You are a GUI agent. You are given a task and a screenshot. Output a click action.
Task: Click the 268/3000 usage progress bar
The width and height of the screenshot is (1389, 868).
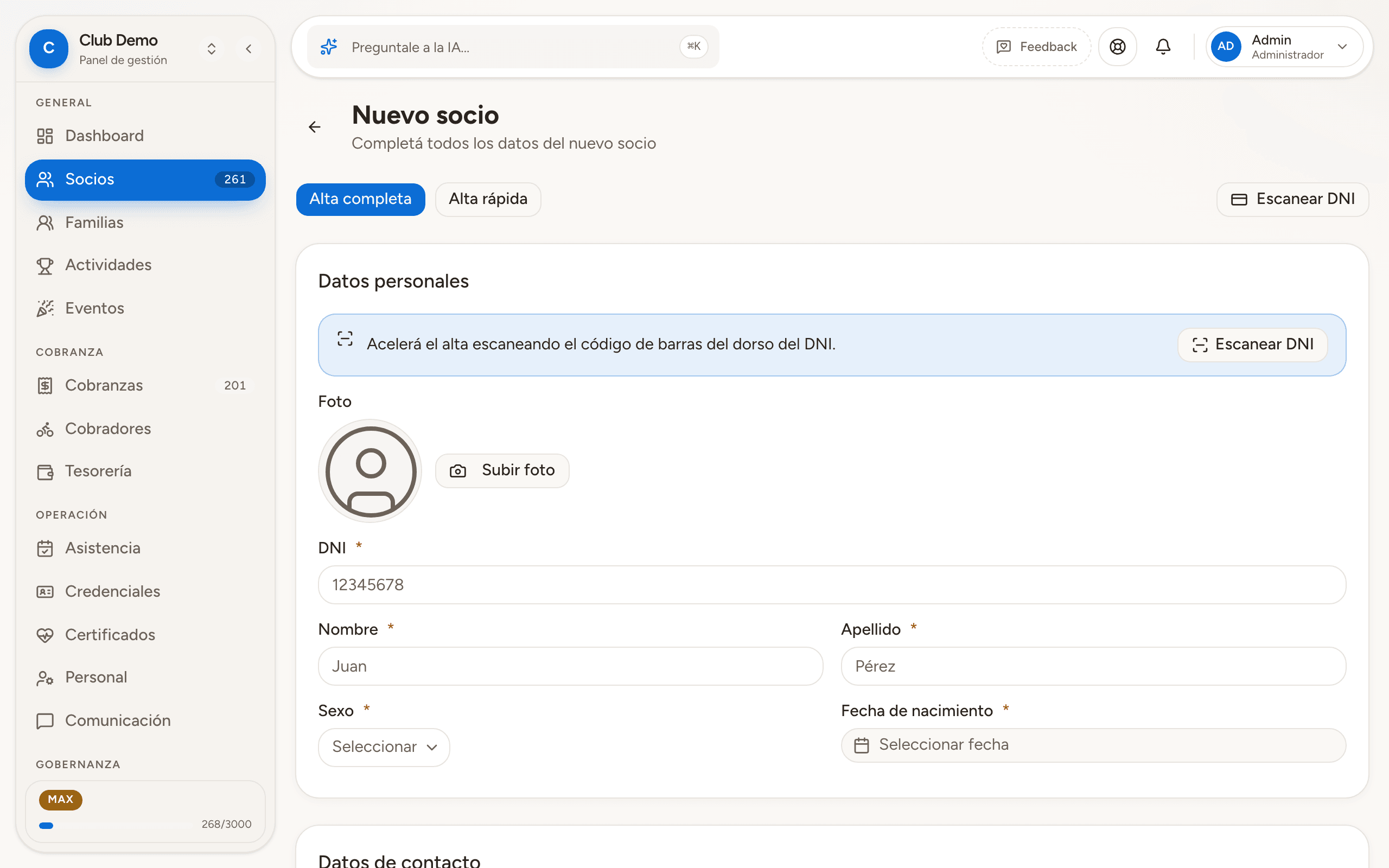tap(116, 826)
